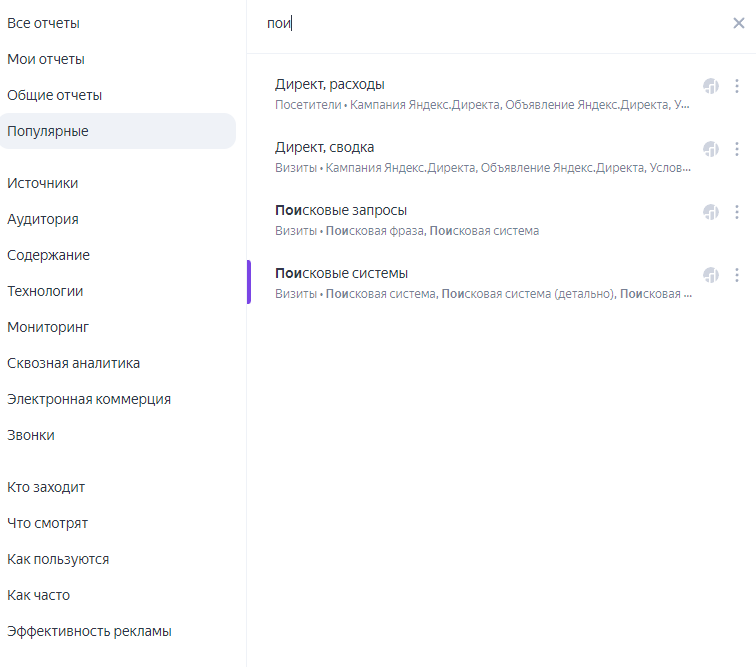Open the Директ, расходы report
Image resolution: width=756 pixels, height=667 pixels.
330,84
